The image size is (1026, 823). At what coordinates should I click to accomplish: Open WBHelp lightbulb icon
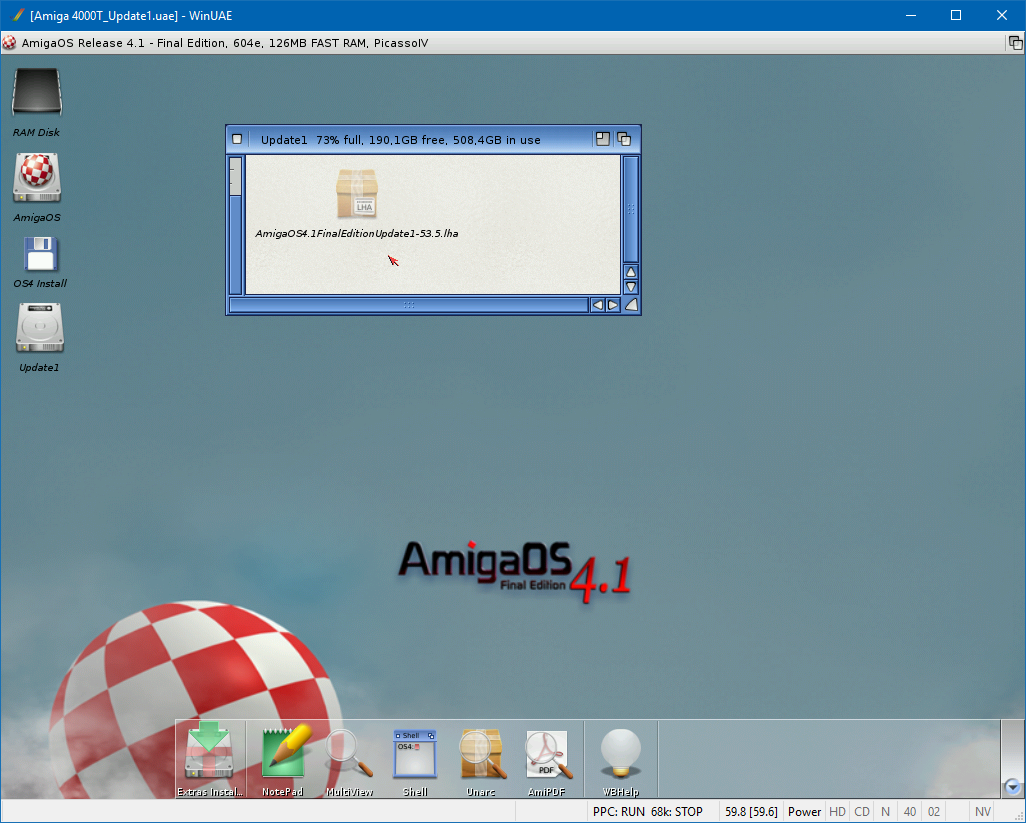coord(620,755)
